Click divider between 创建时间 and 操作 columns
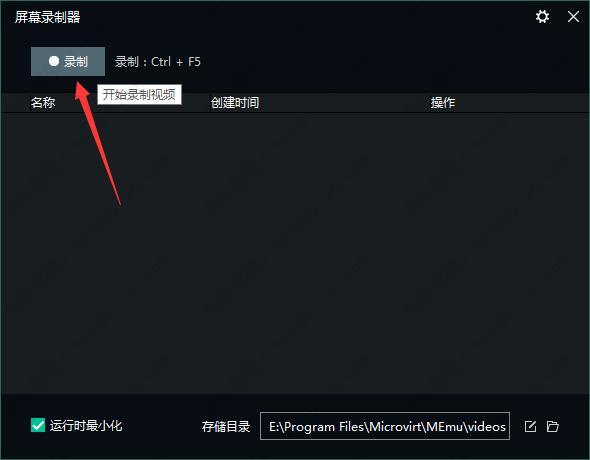This screenshot has height=460, width=590. click(x=430, y=102)
